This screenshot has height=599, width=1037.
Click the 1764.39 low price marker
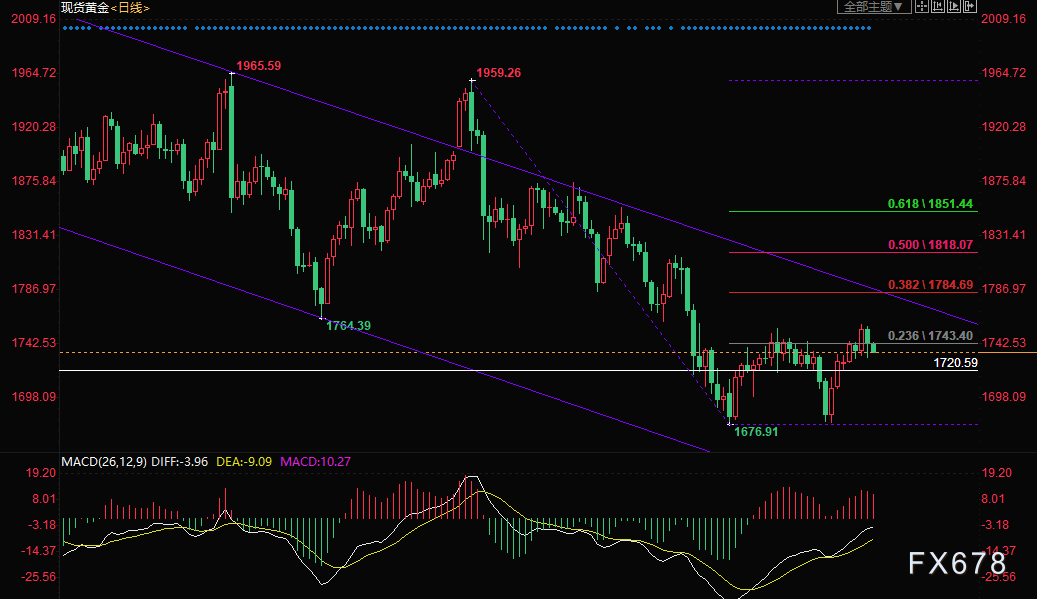pos(349,326)
